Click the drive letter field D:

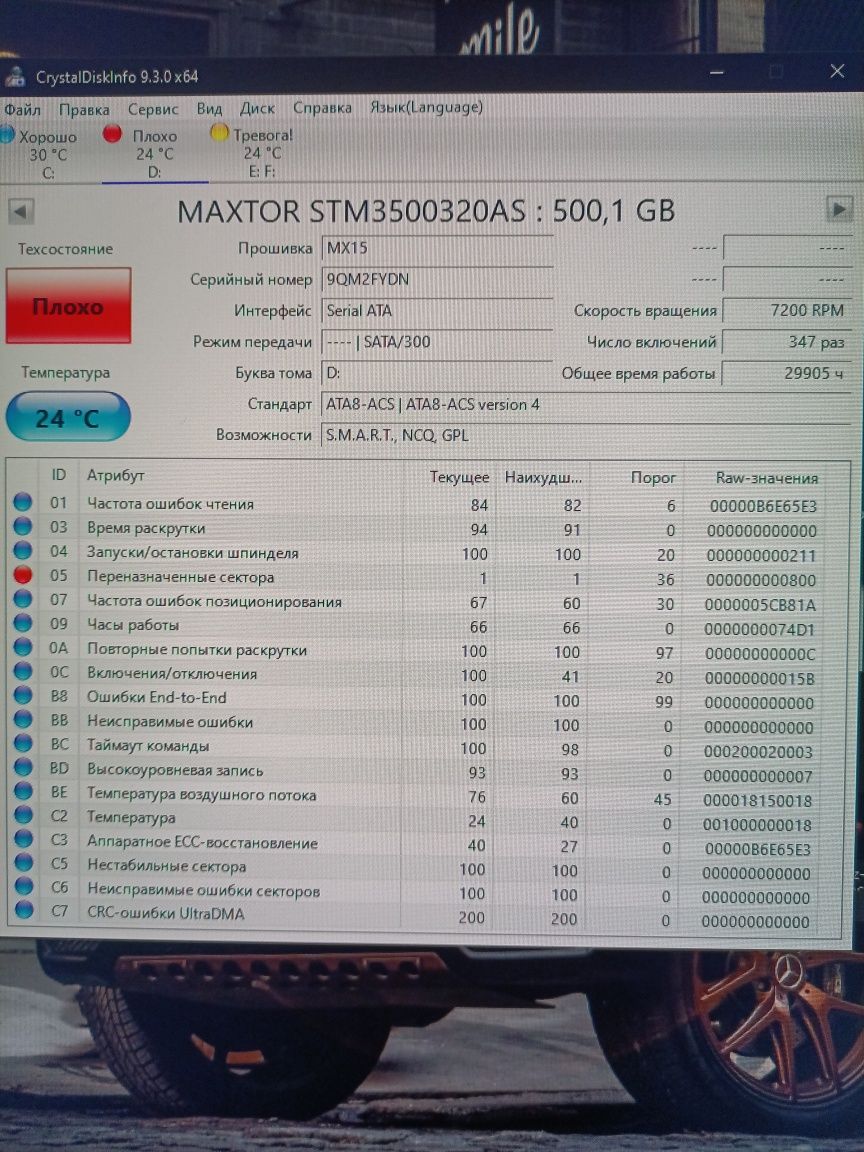pos(437,373)
